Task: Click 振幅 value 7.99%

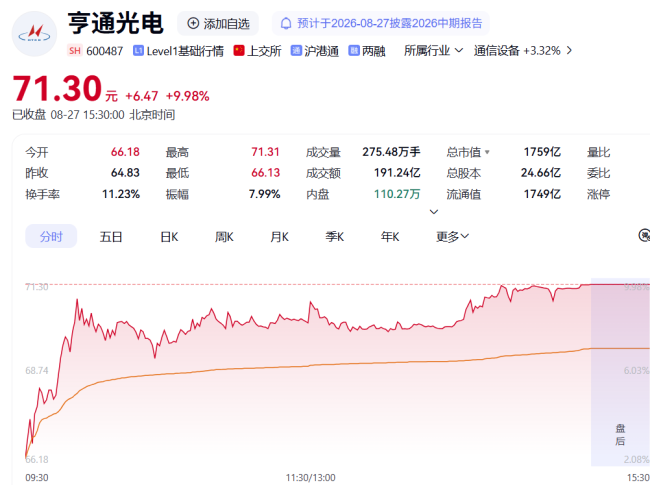Action: pos(264,194)
